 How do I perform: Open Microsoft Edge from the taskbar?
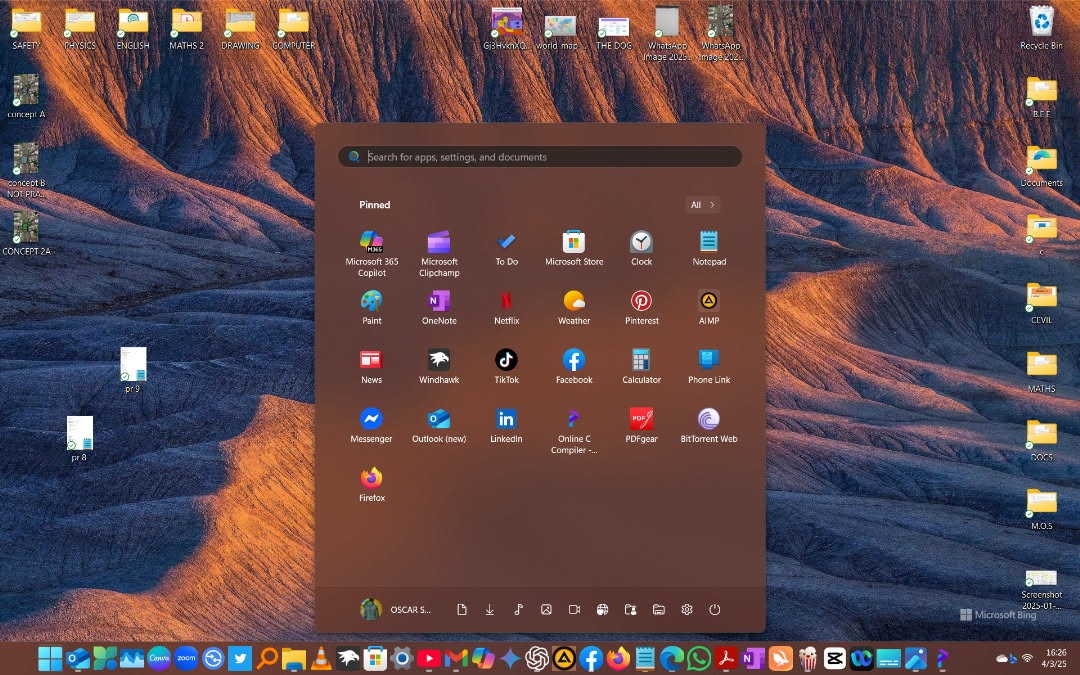(x=672, y=658)
